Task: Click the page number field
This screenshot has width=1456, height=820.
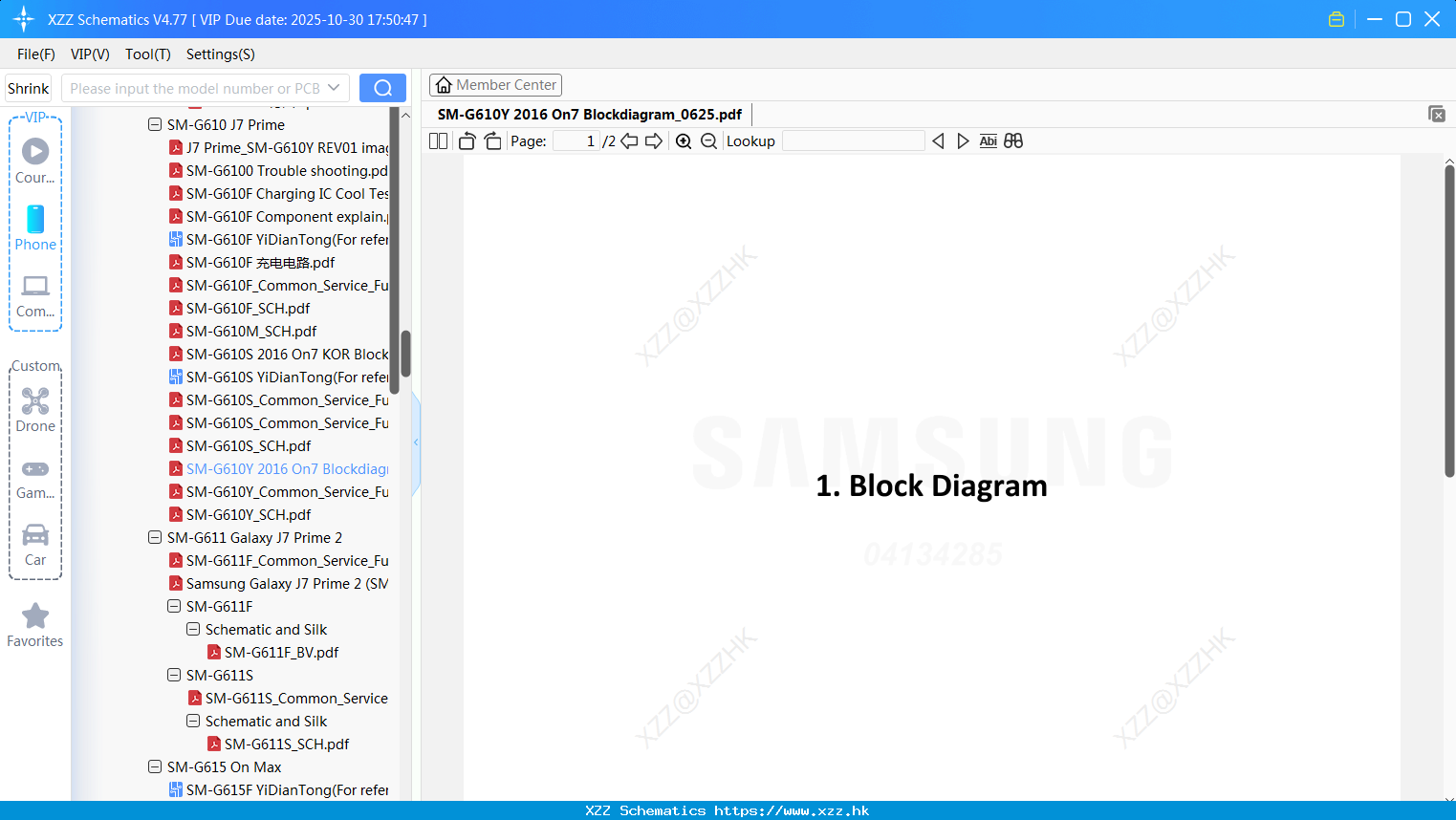Action: click(576, 141)
